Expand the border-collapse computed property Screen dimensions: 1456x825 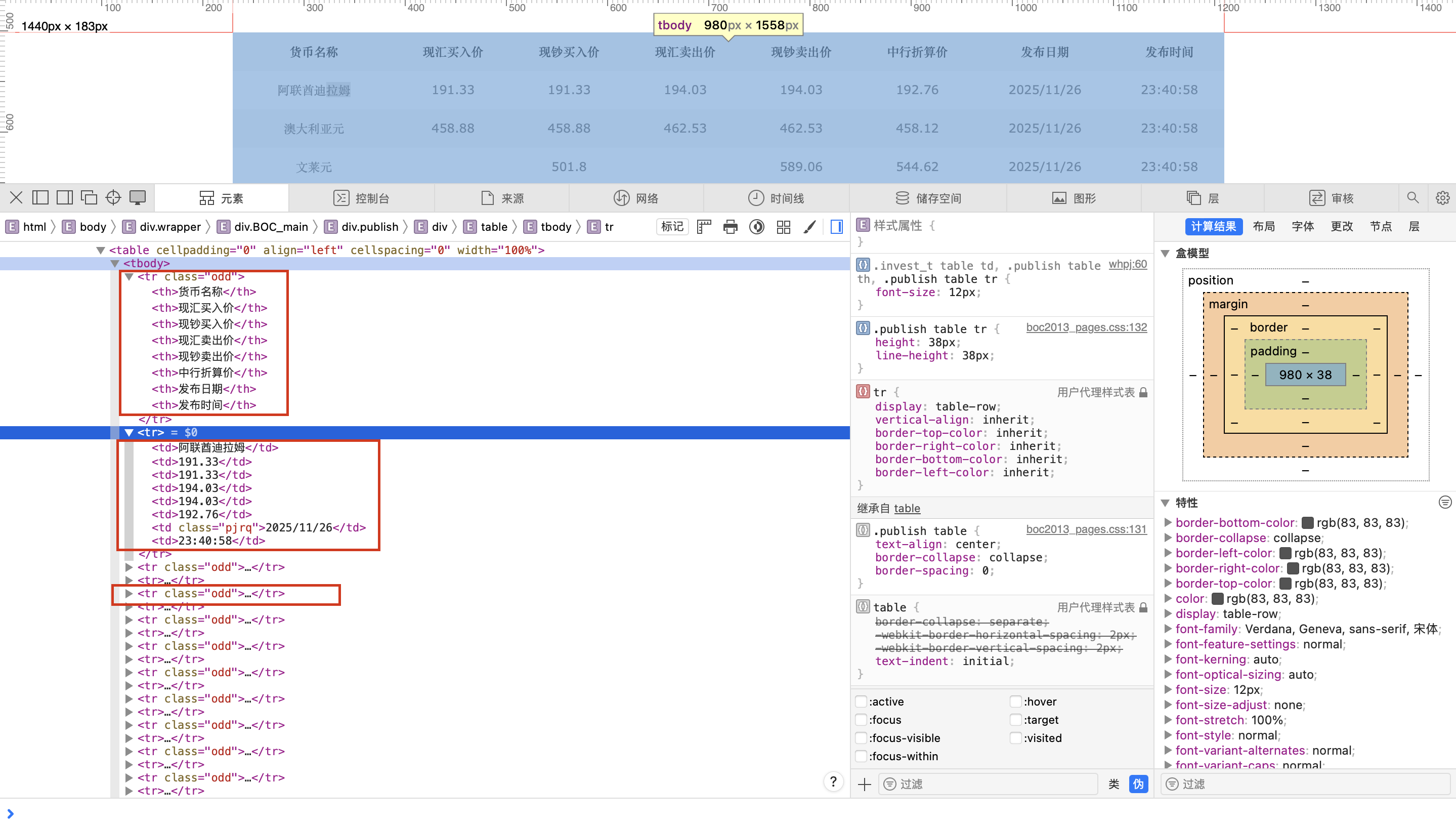point(1168,538)
